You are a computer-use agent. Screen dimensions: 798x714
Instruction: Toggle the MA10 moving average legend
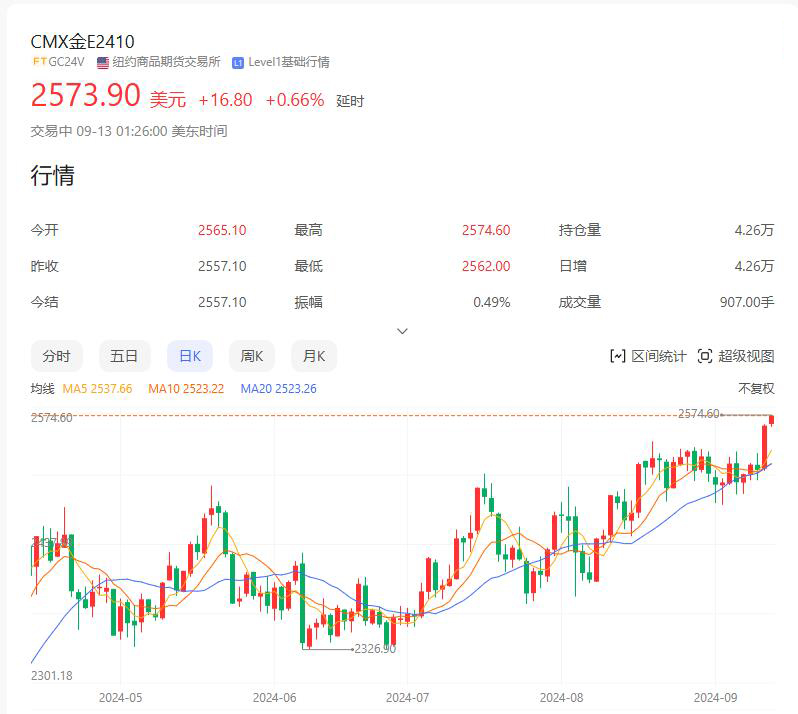186,388
